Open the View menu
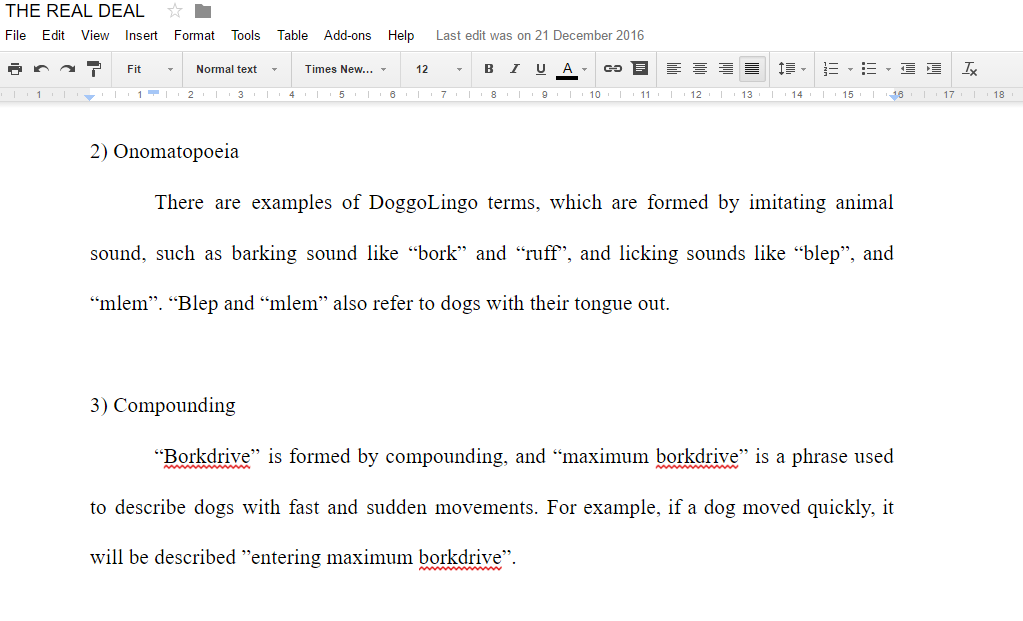Screen dimensions: 1023x621 pos(95,35)
